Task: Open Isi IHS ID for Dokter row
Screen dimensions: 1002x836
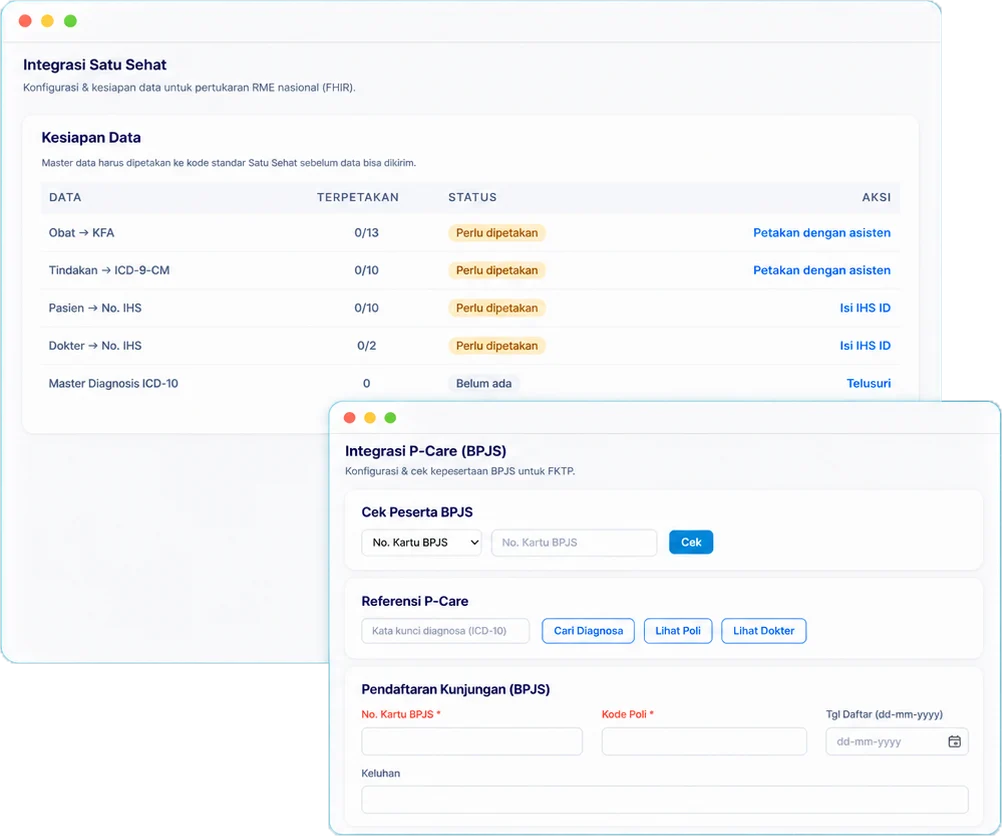Action: point(865,346)
